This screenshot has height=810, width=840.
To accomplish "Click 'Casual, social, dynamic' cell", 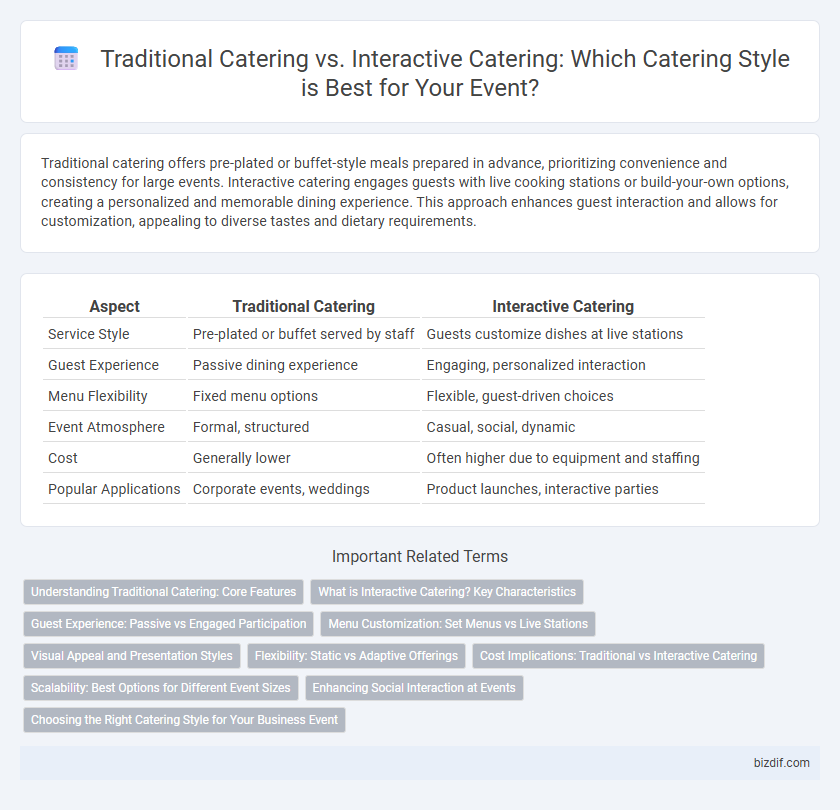I will tap(563, 428).
